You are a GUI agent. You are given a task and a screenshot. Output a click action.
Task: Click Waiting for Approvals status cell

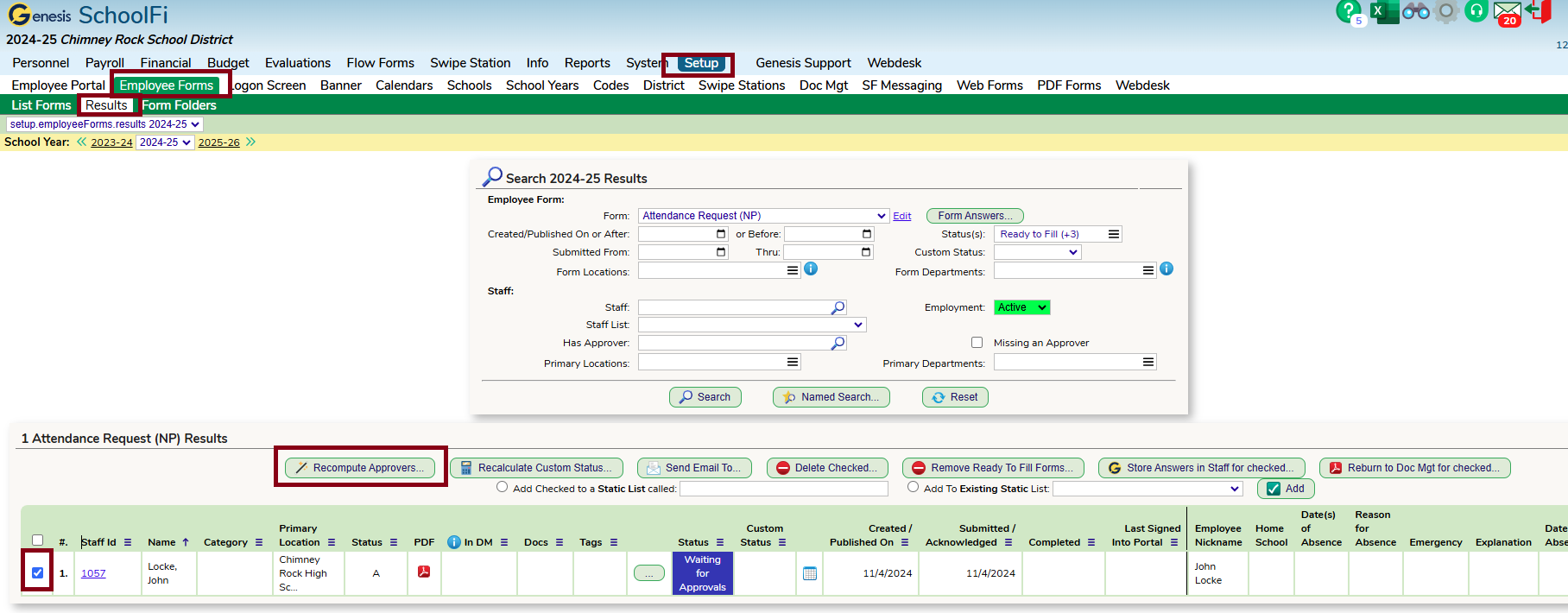click(702, 573)
